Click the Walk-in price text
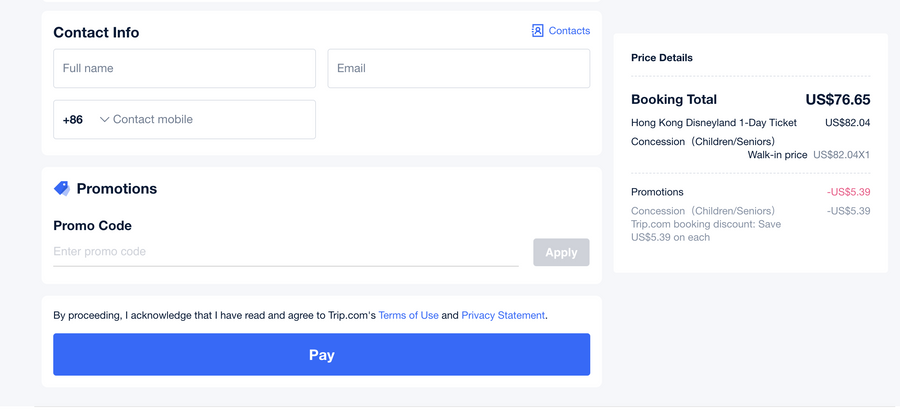900x420 pixels. point(777,155)
